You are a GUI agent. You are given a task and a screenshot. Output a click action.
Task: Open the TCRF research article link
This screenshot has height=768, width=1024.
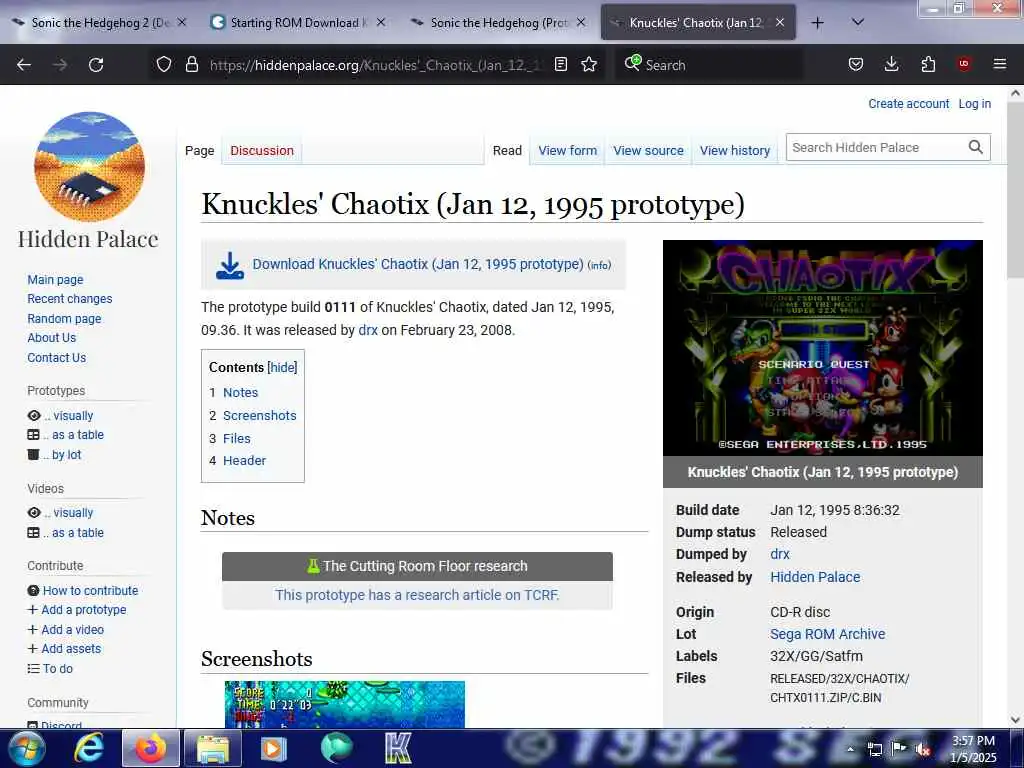click(x=417, y=595)
